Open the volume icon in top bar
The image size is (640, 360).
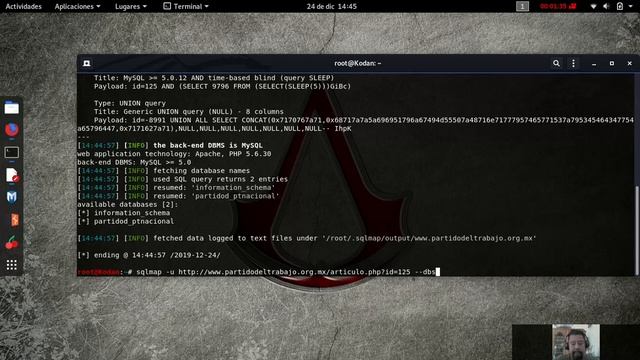point(606,6)
